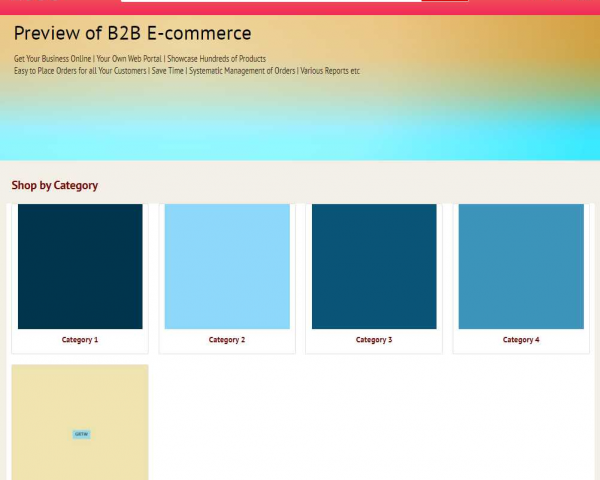Click the Shop by Category heading
This screenshot has height=480, width=600.
pos(55,185)
